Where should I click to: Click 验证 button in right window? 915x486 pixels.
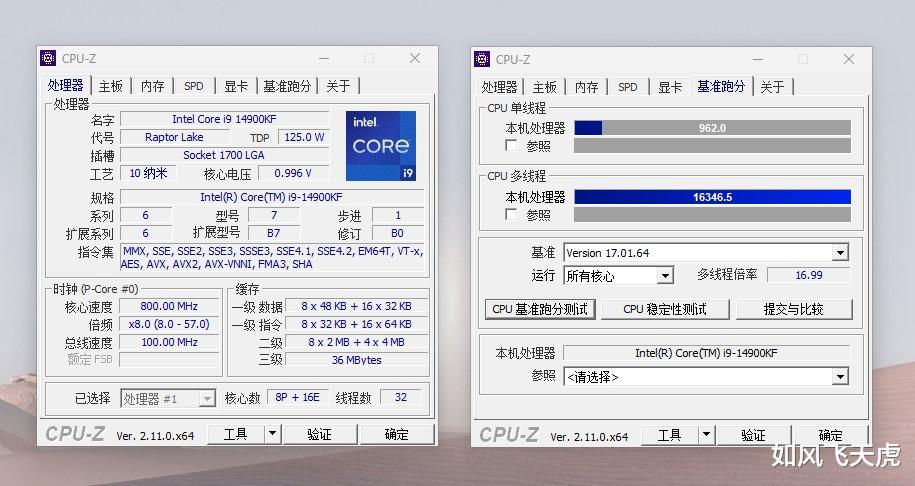point(753,435)
